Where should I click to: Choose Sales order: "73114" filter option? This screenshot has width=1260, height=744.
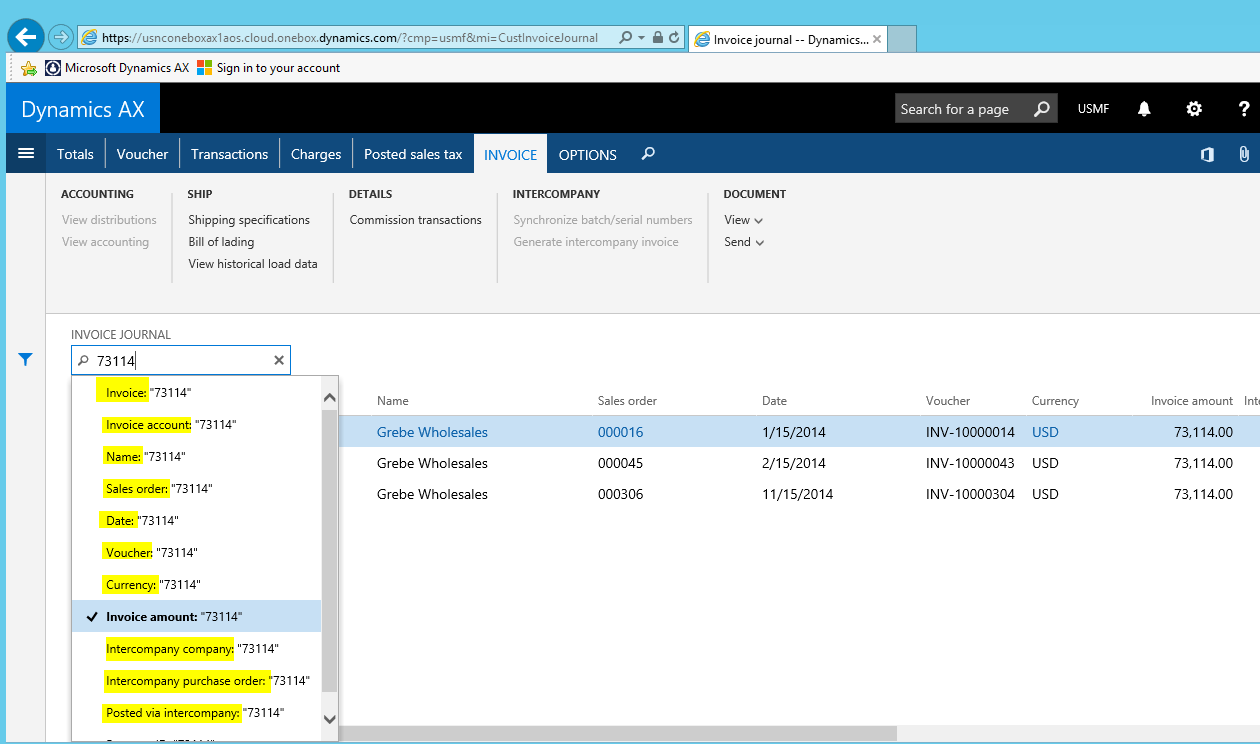click(159, 489)
